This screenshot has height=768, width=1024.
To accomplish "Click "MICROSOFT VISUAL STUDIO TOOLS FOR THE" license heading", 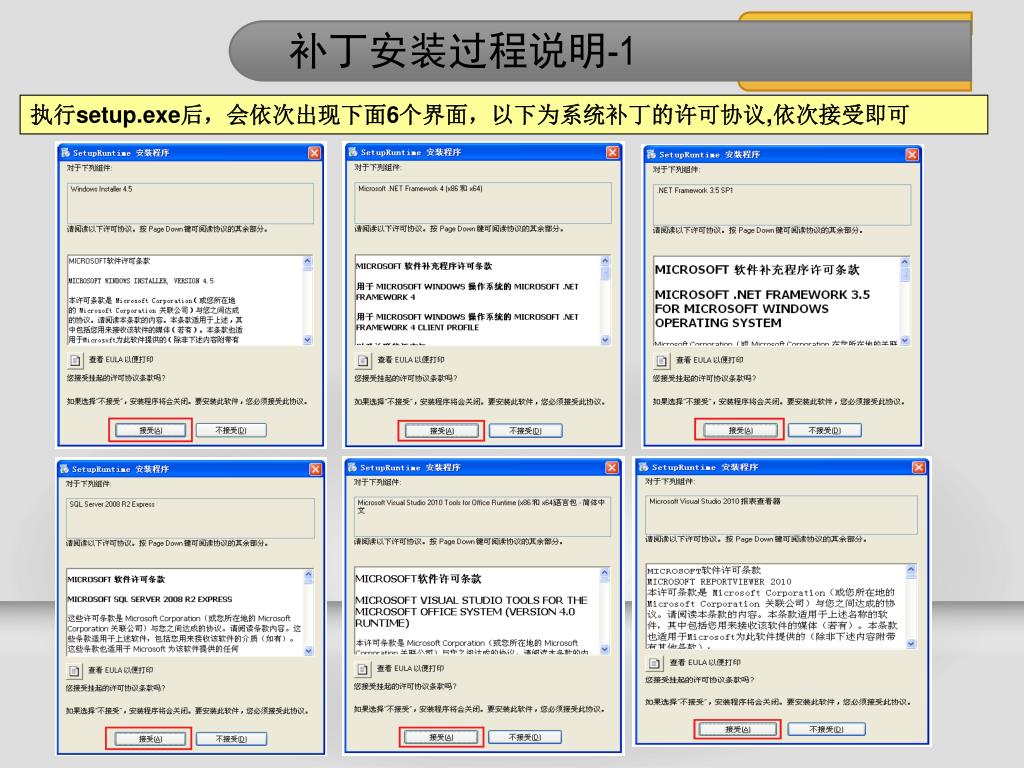I will click(472, 600).
